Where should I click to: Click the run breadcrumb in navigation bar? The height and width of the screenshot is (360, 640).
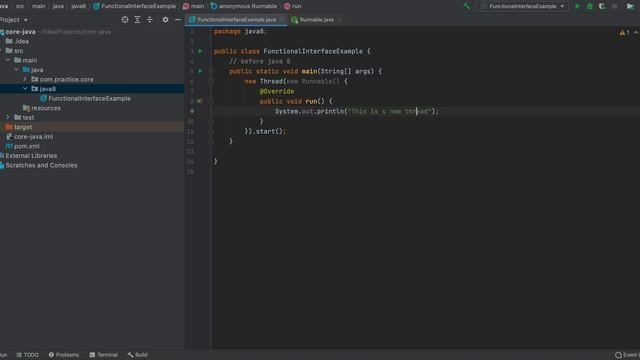click(293, 6)
